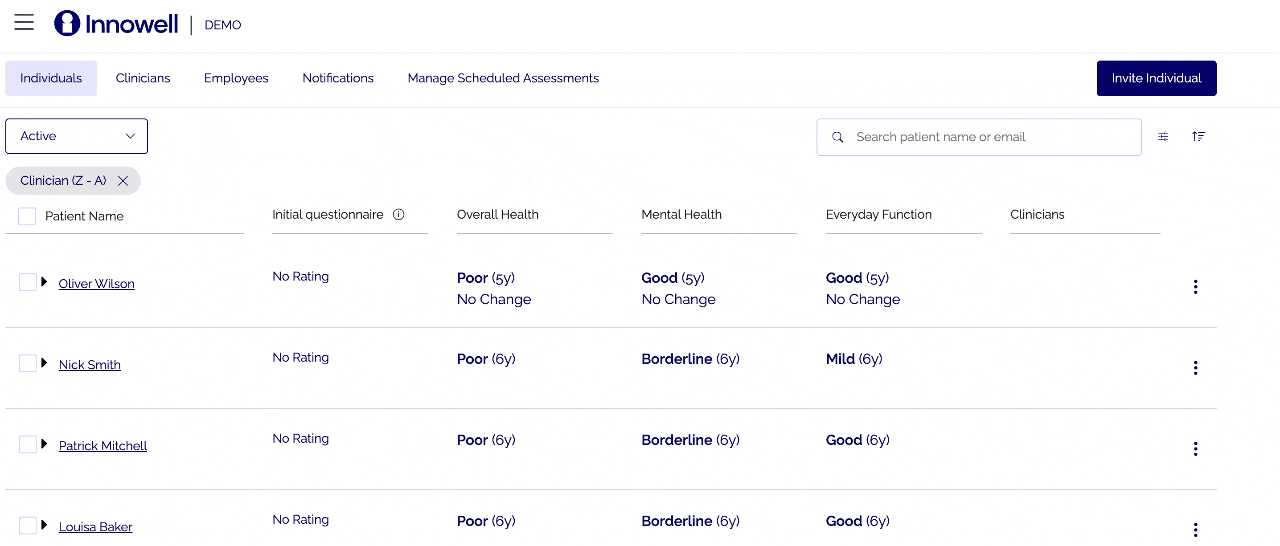The image size is (1280, 546).
Task: Switch to the Individuals tab
Action: [x=51, y=78]
